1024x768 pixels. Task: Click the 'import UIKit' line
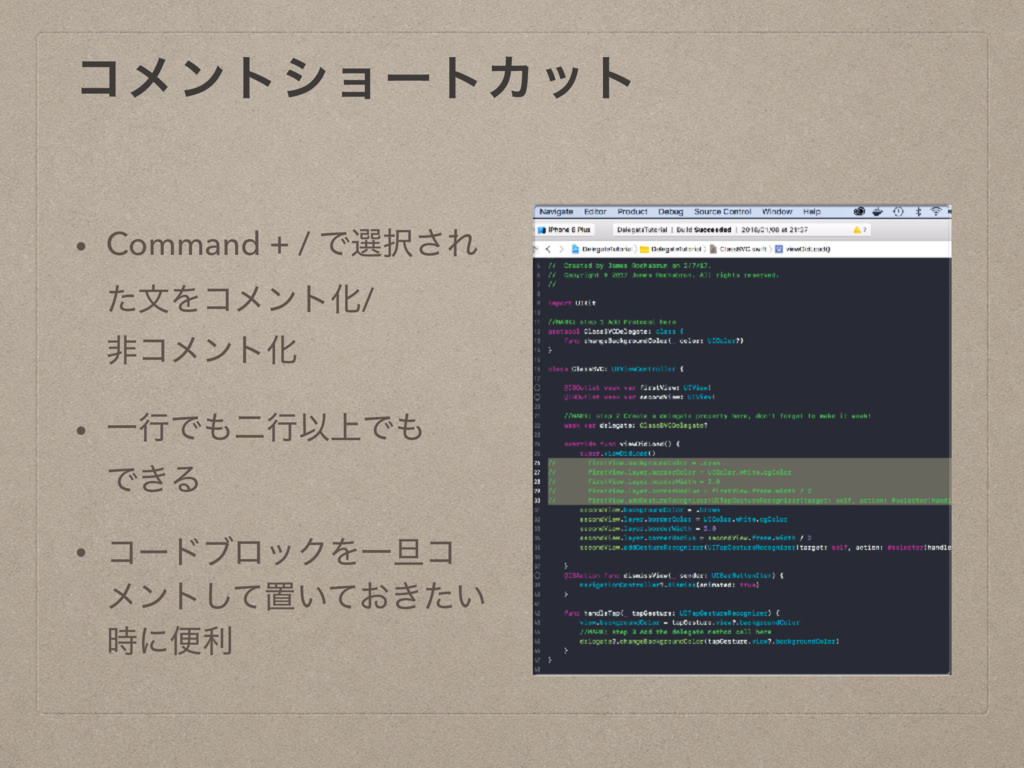[571, 303]
